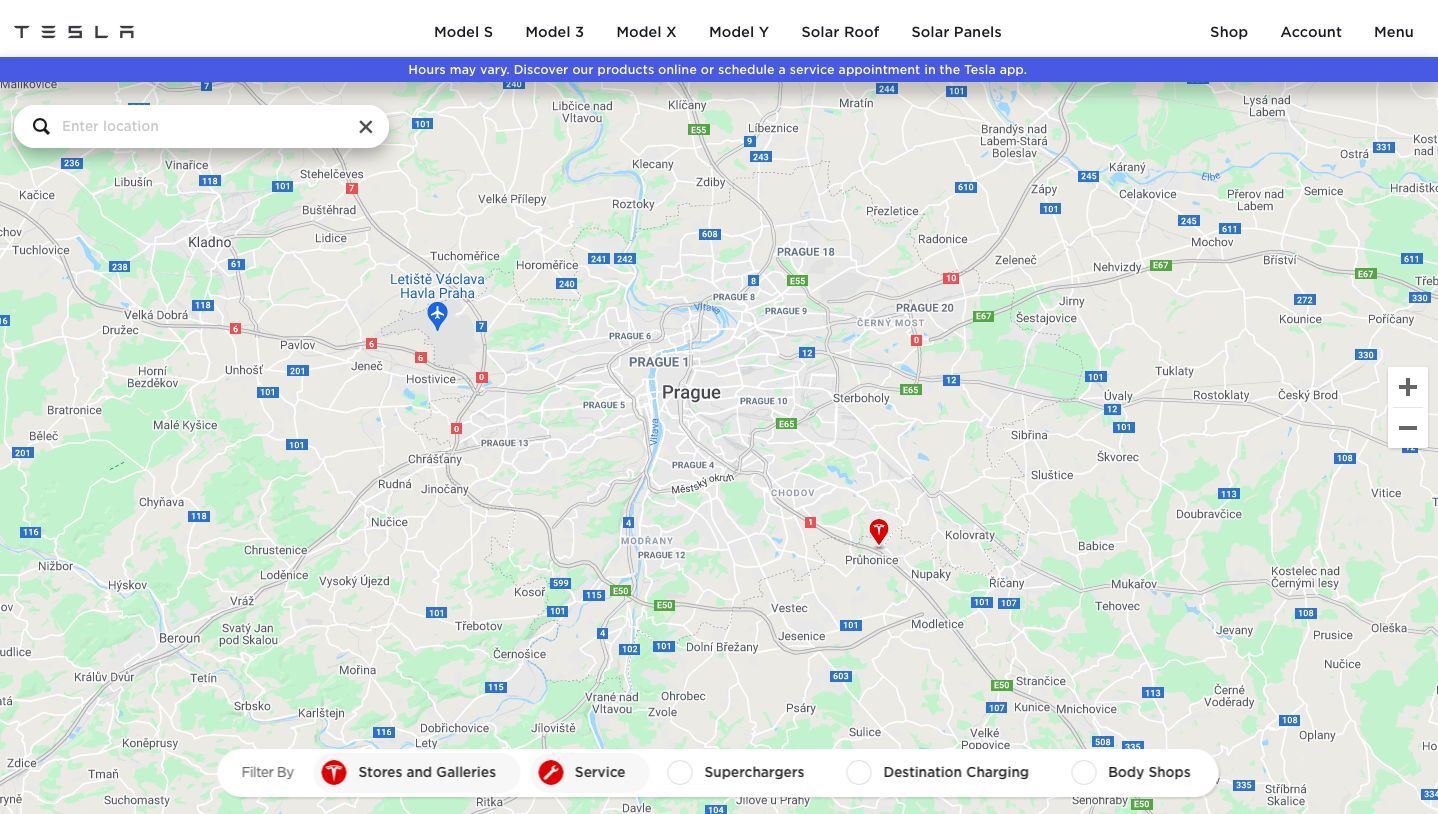
Task: Go to the Account page
Action: (1310, 31)
